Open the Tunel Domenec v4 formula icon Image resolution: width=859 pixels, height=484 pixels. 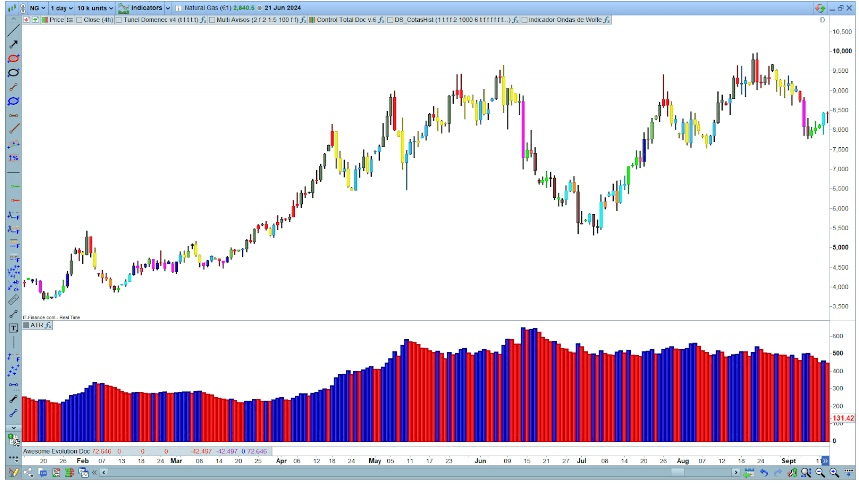click(203, 20)
